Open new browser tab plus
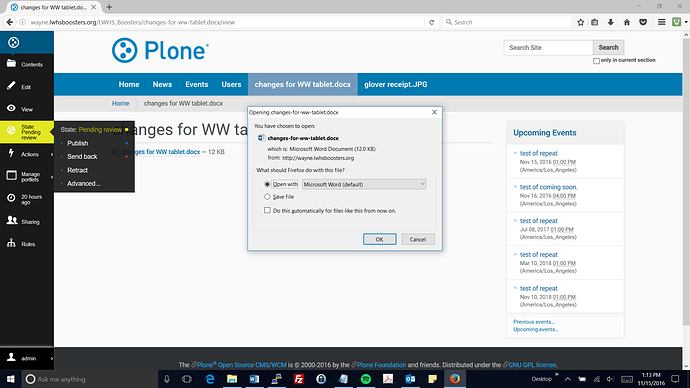Image resolution: width=690 pixels, height=388 pixels. coord(109,7)
